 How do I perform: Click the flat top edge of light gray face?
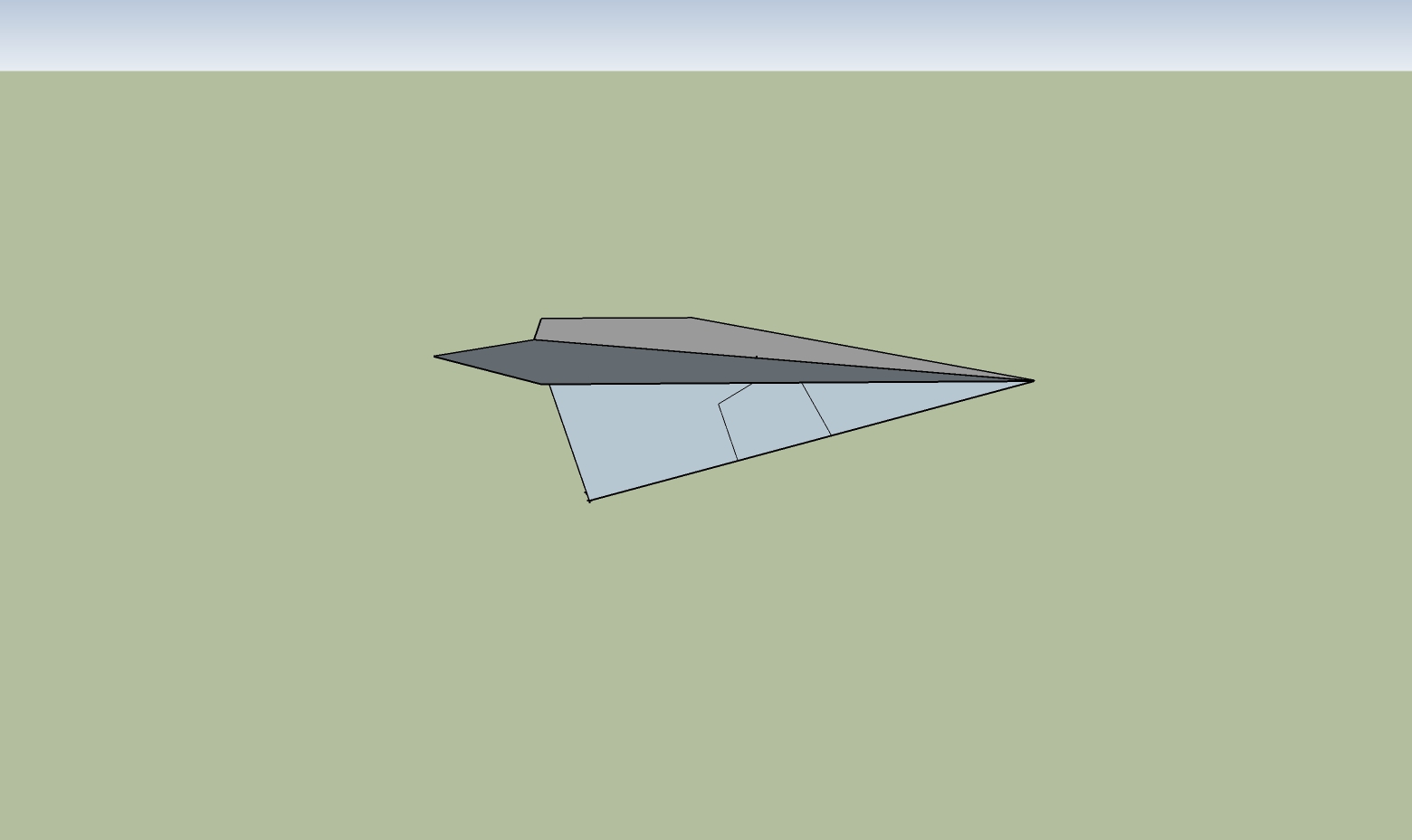(x=615, y=318)
